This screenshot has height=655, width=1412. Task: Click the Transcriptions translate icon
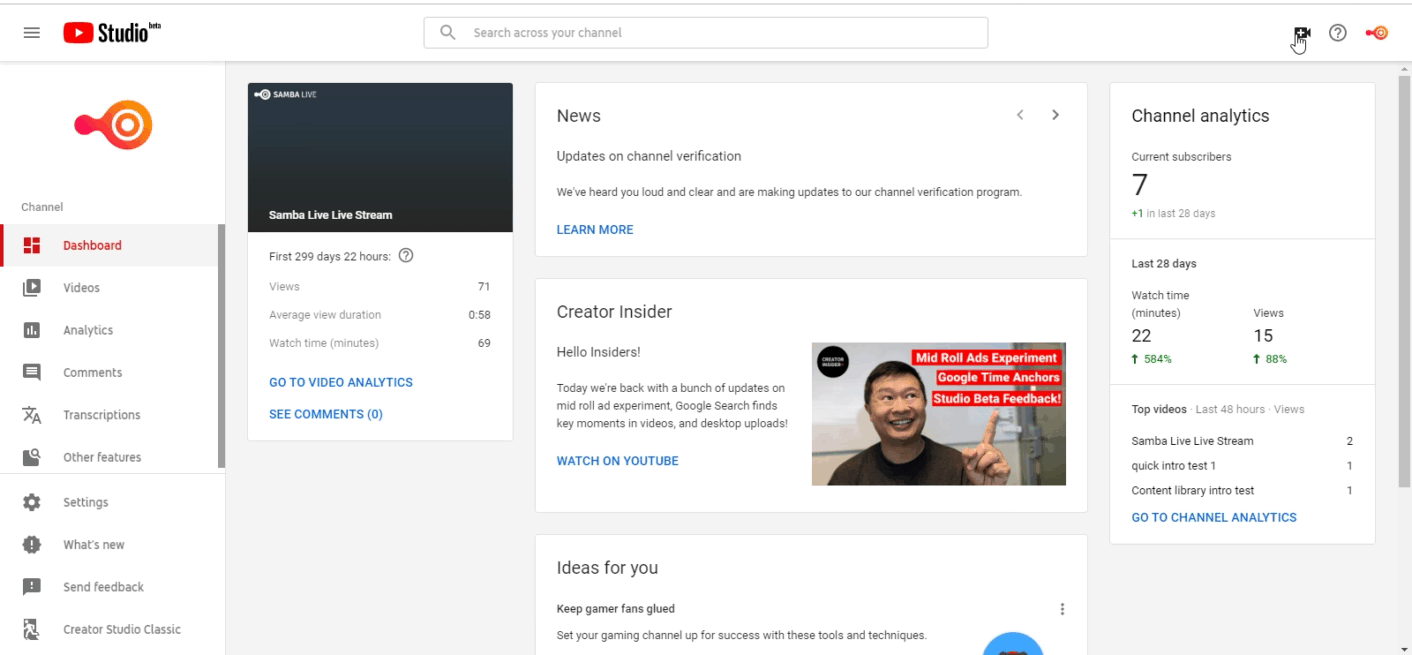click(x=32, y=415)
